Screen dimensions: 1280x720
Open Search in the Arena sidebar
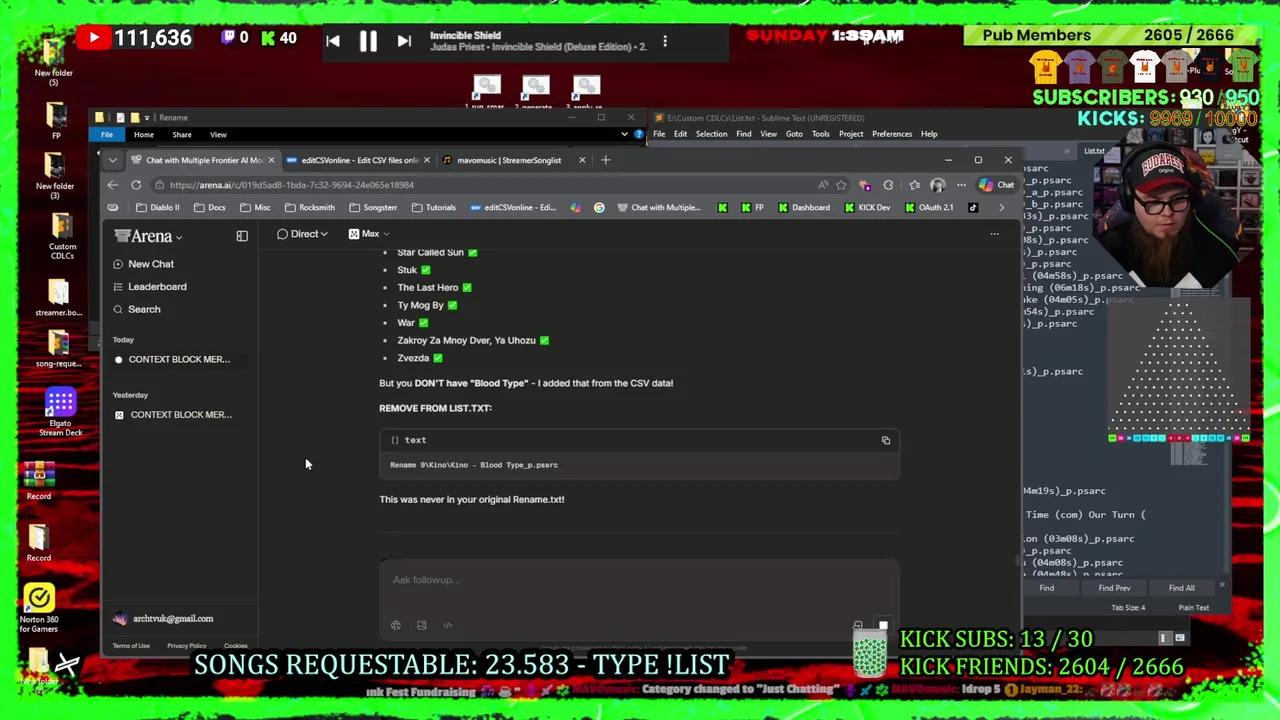point(136,310)
